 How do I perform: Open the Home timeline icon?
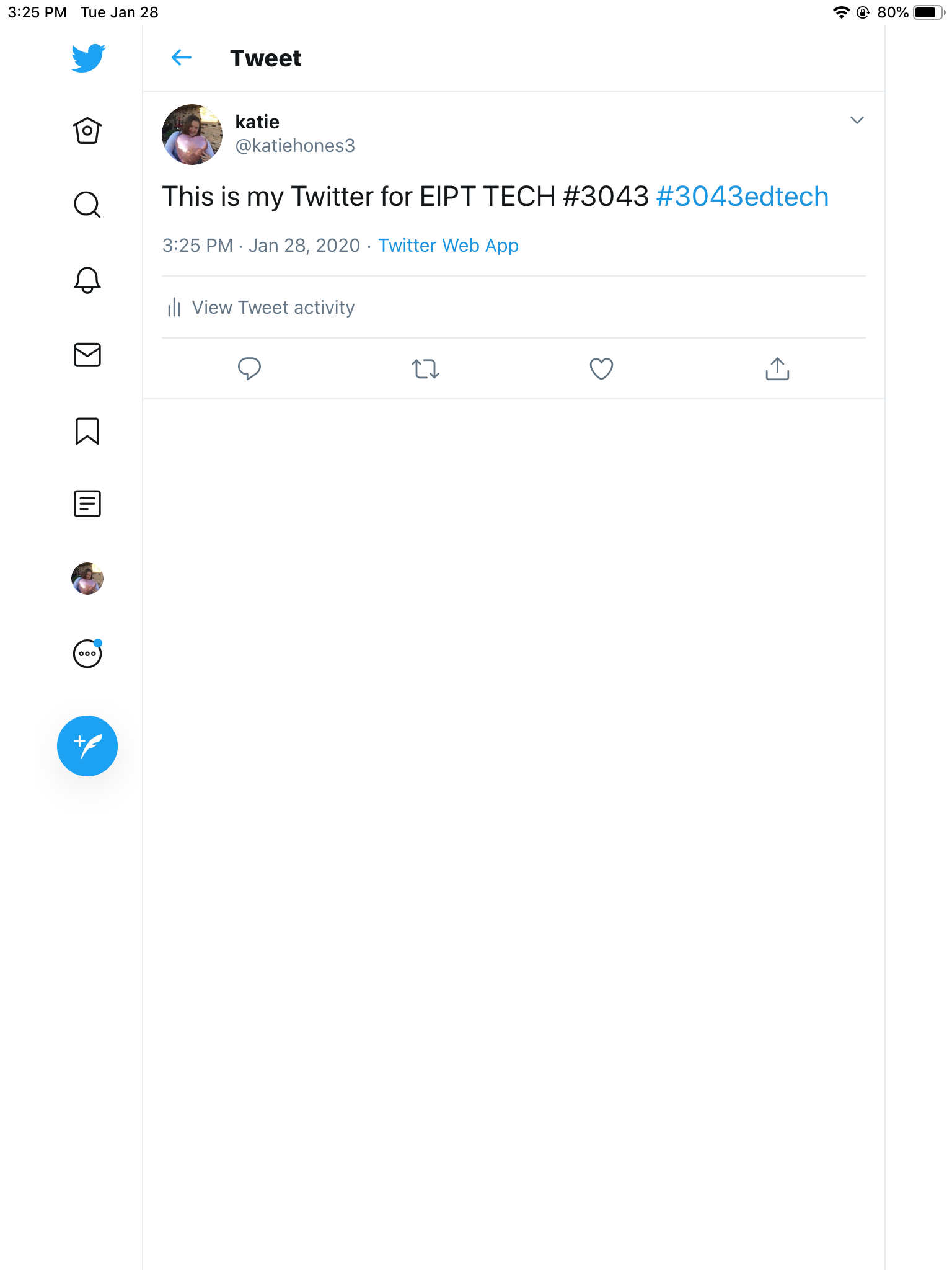point(87,131)
